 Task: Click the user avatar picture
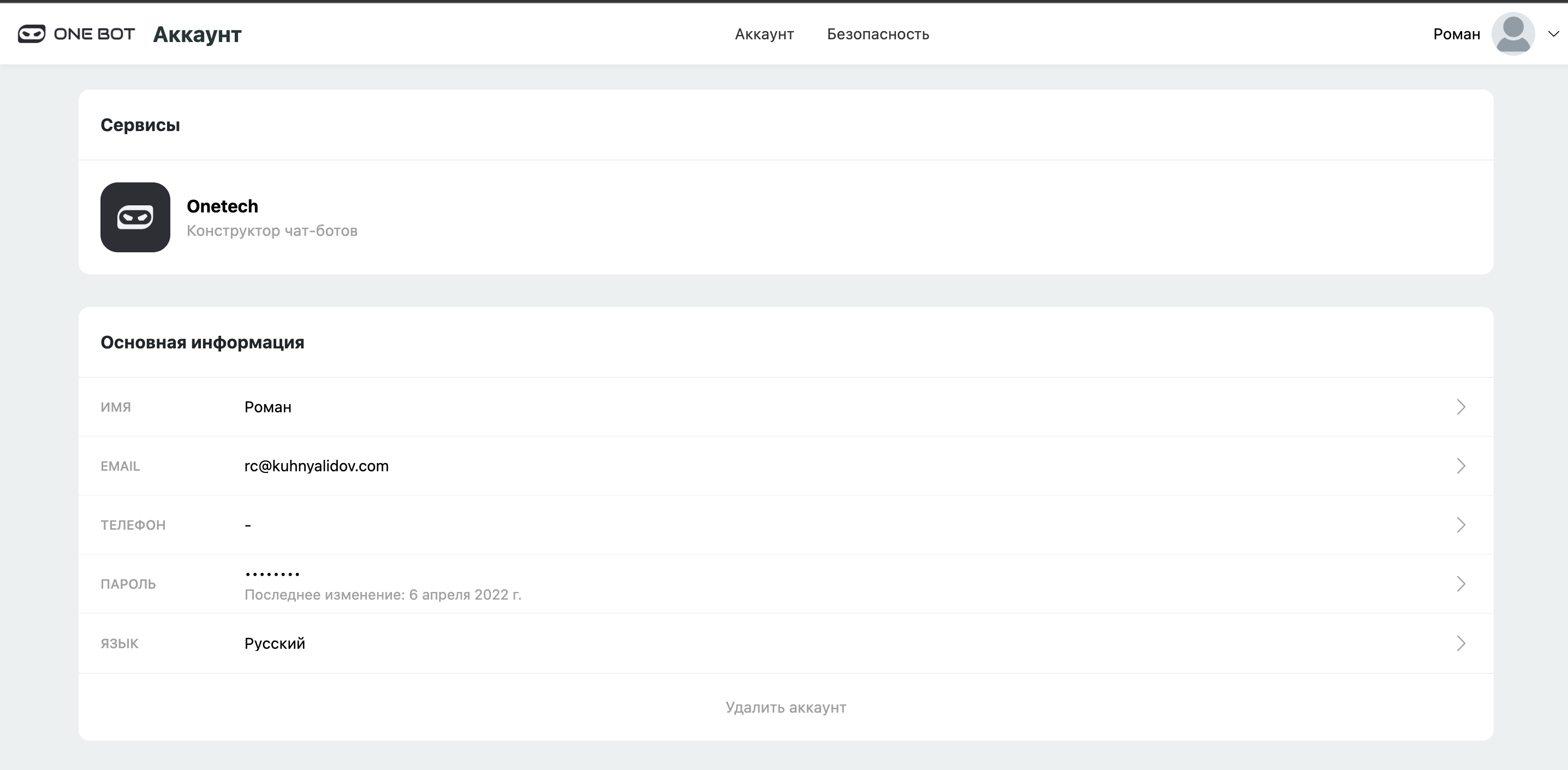1513,34
